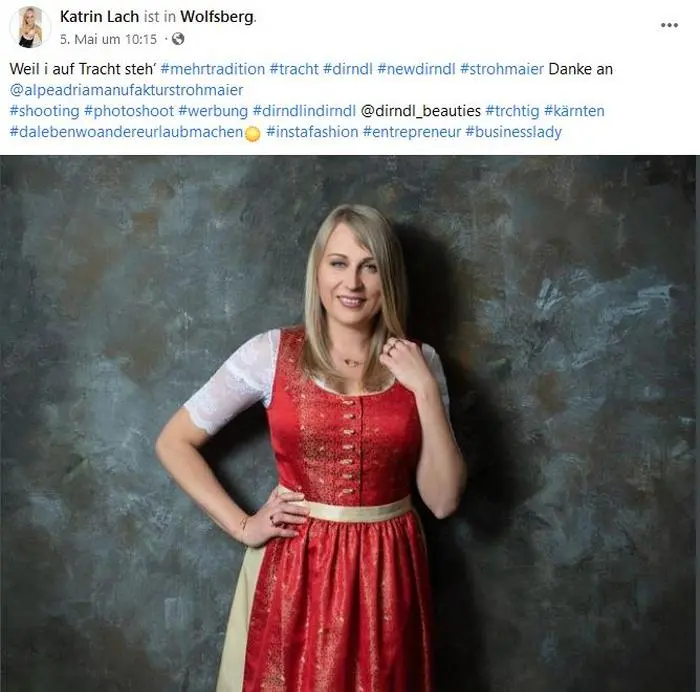Click the post timestamp 5. Mai um 10:15
Viewport: 700px width, 692px height.
(108, 39)
